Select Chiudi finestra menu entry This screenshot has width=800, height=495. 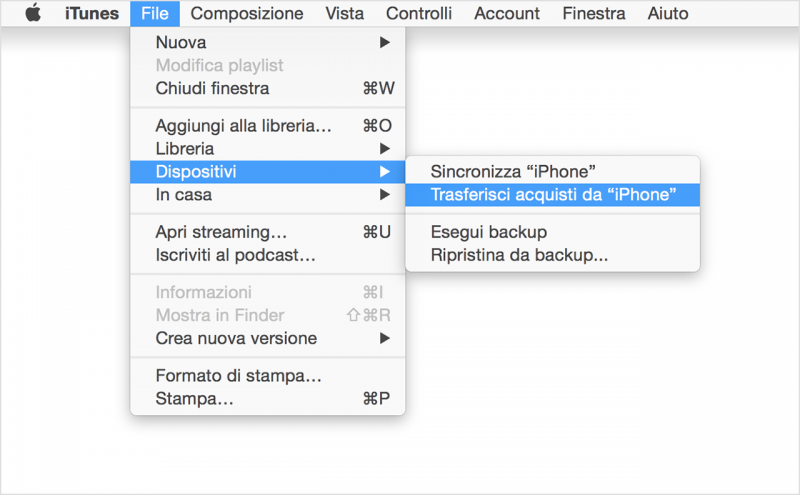click(268, 88)
